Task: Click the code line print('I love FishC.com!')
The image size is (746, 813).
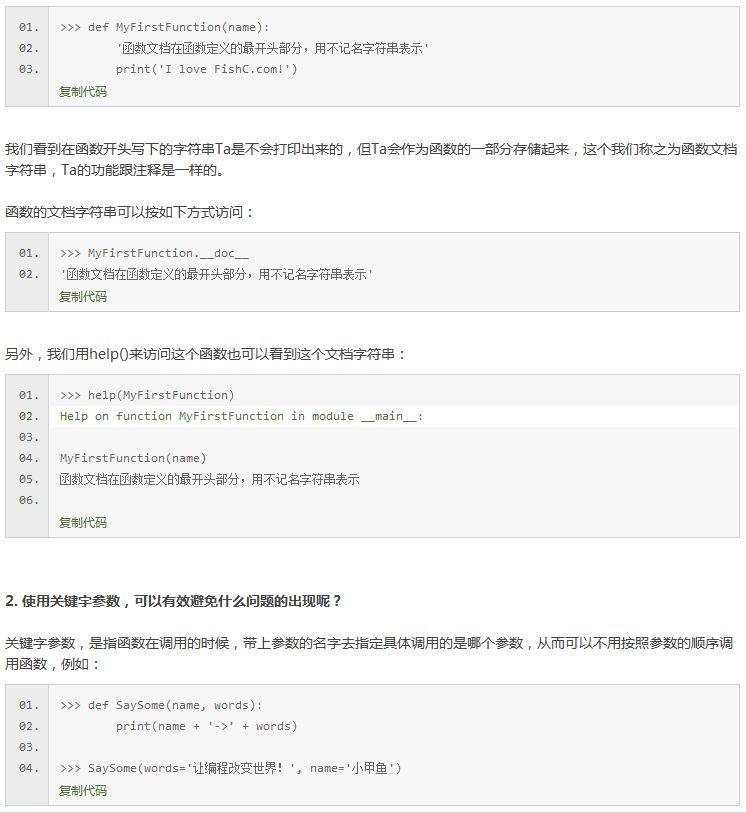Action: point(206,69)
